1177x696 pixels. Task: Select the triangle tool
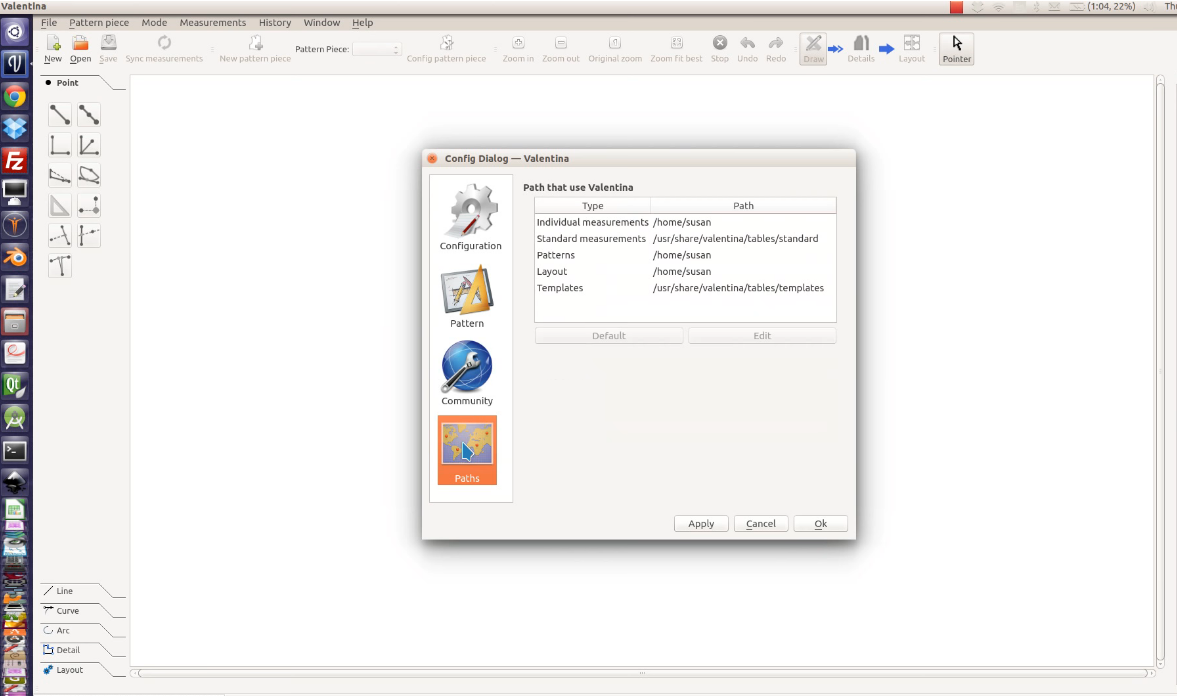[60, 206]
